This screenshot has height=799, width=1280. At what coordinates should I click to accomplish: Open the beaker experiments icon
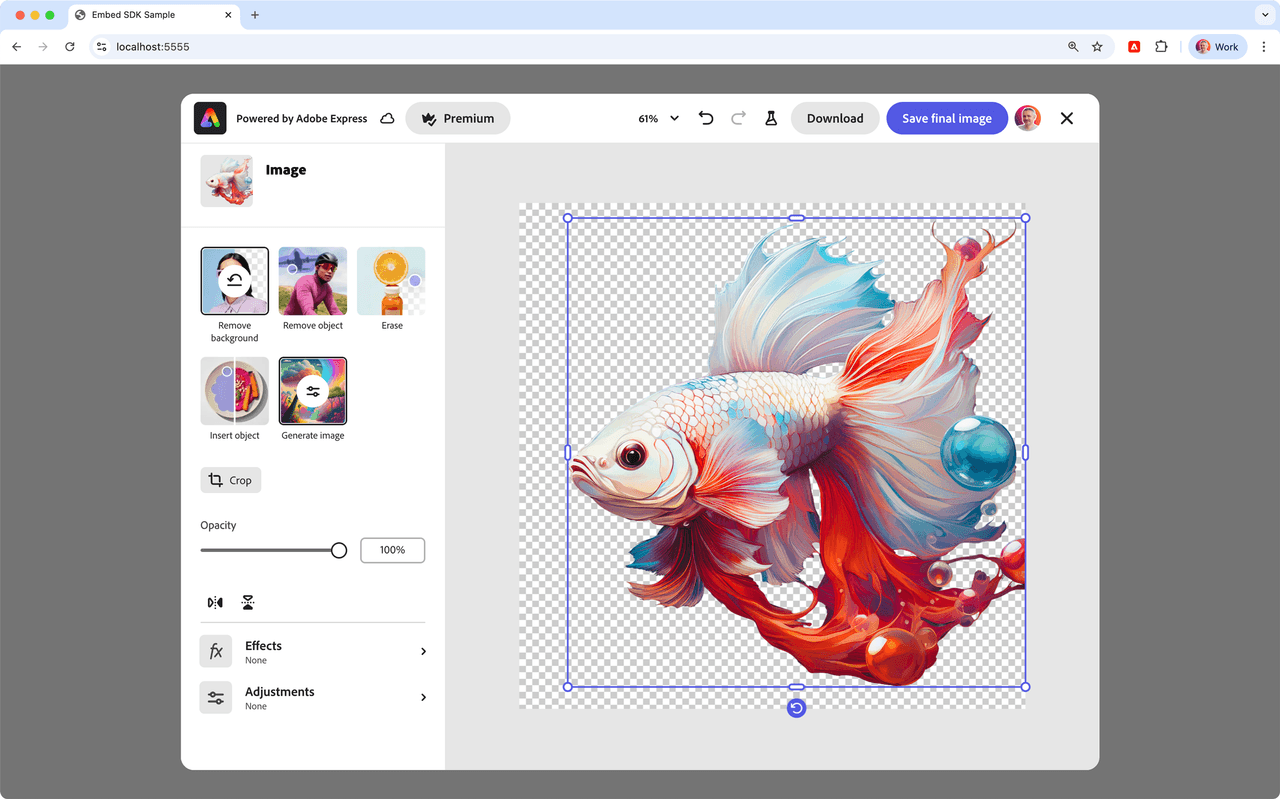[771, 118]
